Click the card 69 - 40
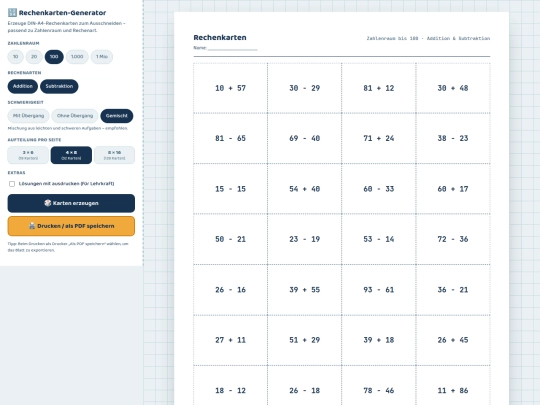This screenshot has height=405, width=540. [x=304, y=138]
